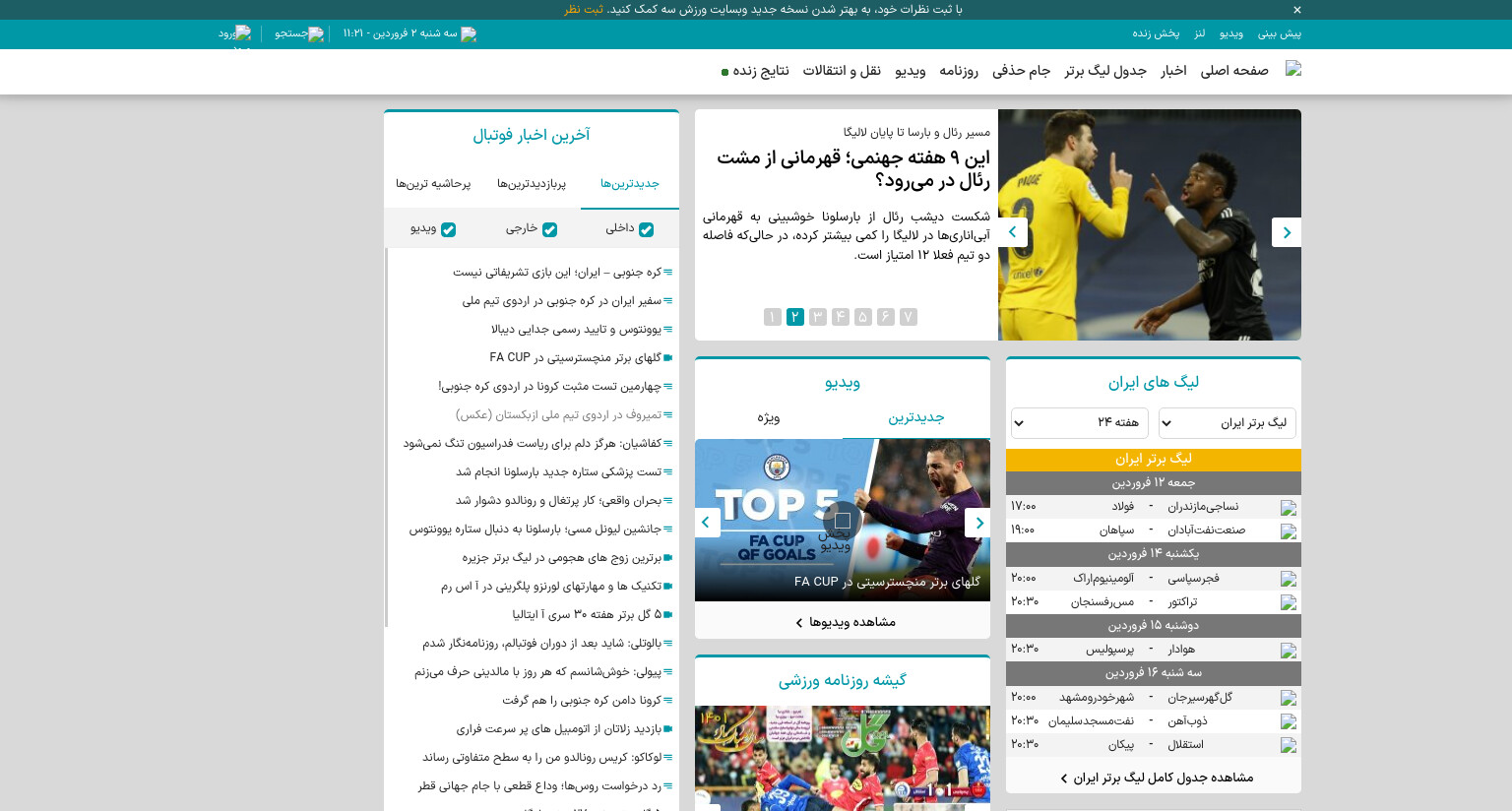Click تراکتور team logo
The height and width of the screenshot is (811, 1512).
click(1289, 603)
